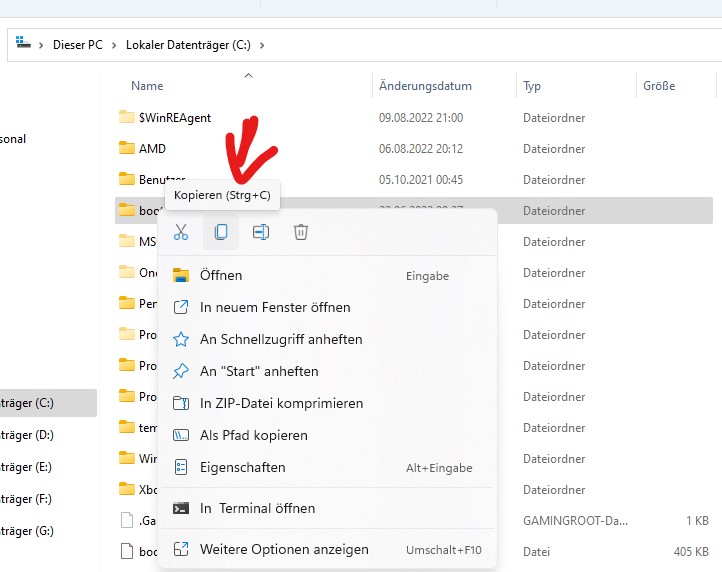Click the Delete trash can icon
The width and height of the screenshot is (722, 572).
pos(301,232)
